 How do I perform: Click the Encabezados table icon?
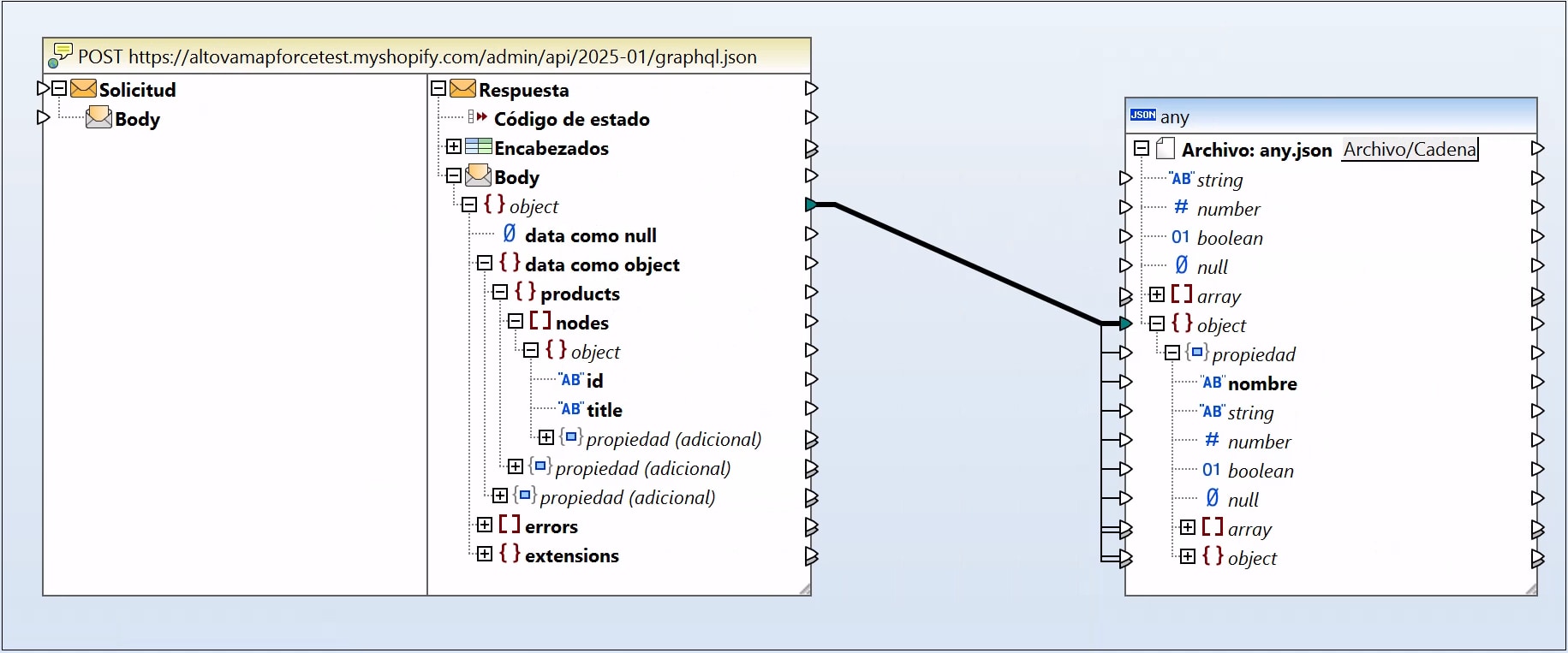[479, 146]
